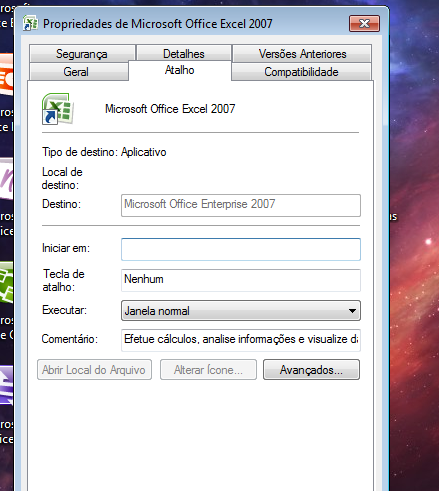Click the Excel icon in title bar
Screen dimensions: 439x491
30,24
